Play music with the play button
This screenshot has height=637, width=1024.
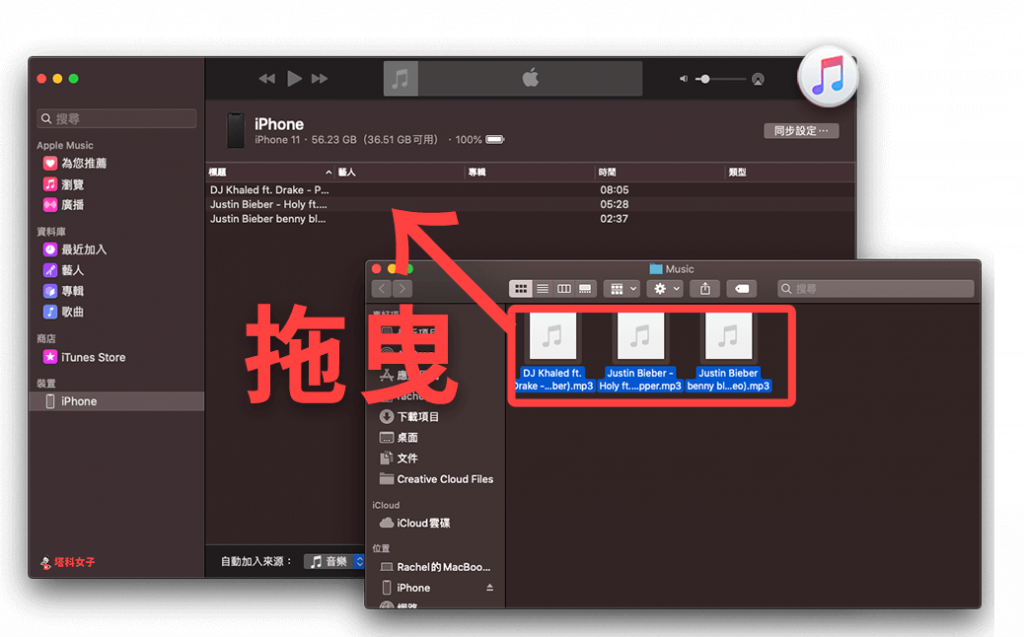click(294, 79)
